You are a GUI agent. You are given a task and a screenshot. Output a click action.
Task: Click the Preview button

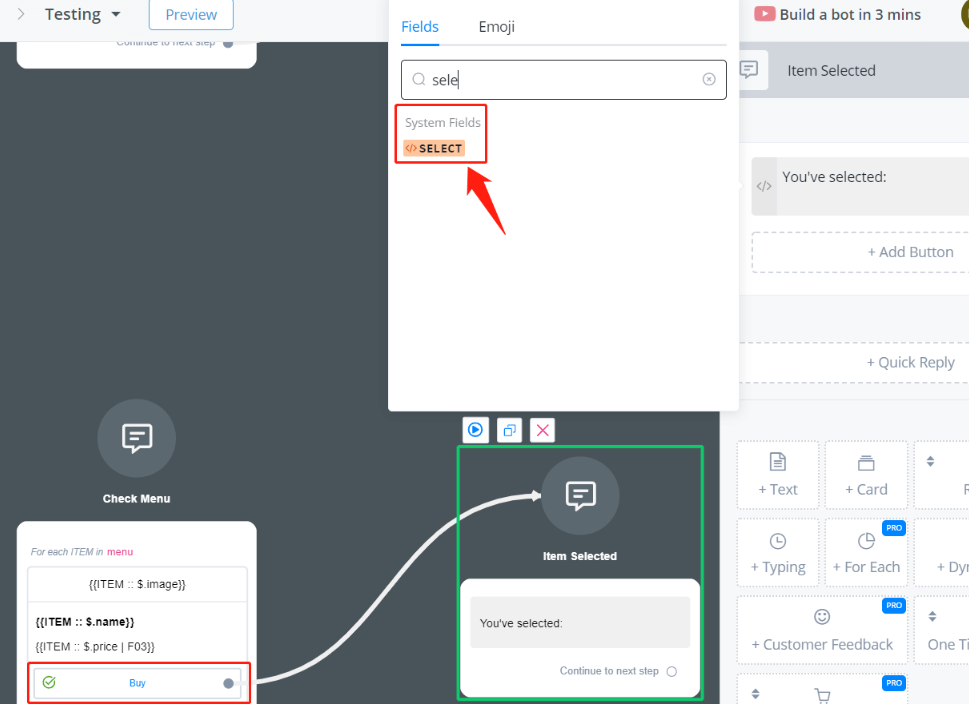point(191,15)
